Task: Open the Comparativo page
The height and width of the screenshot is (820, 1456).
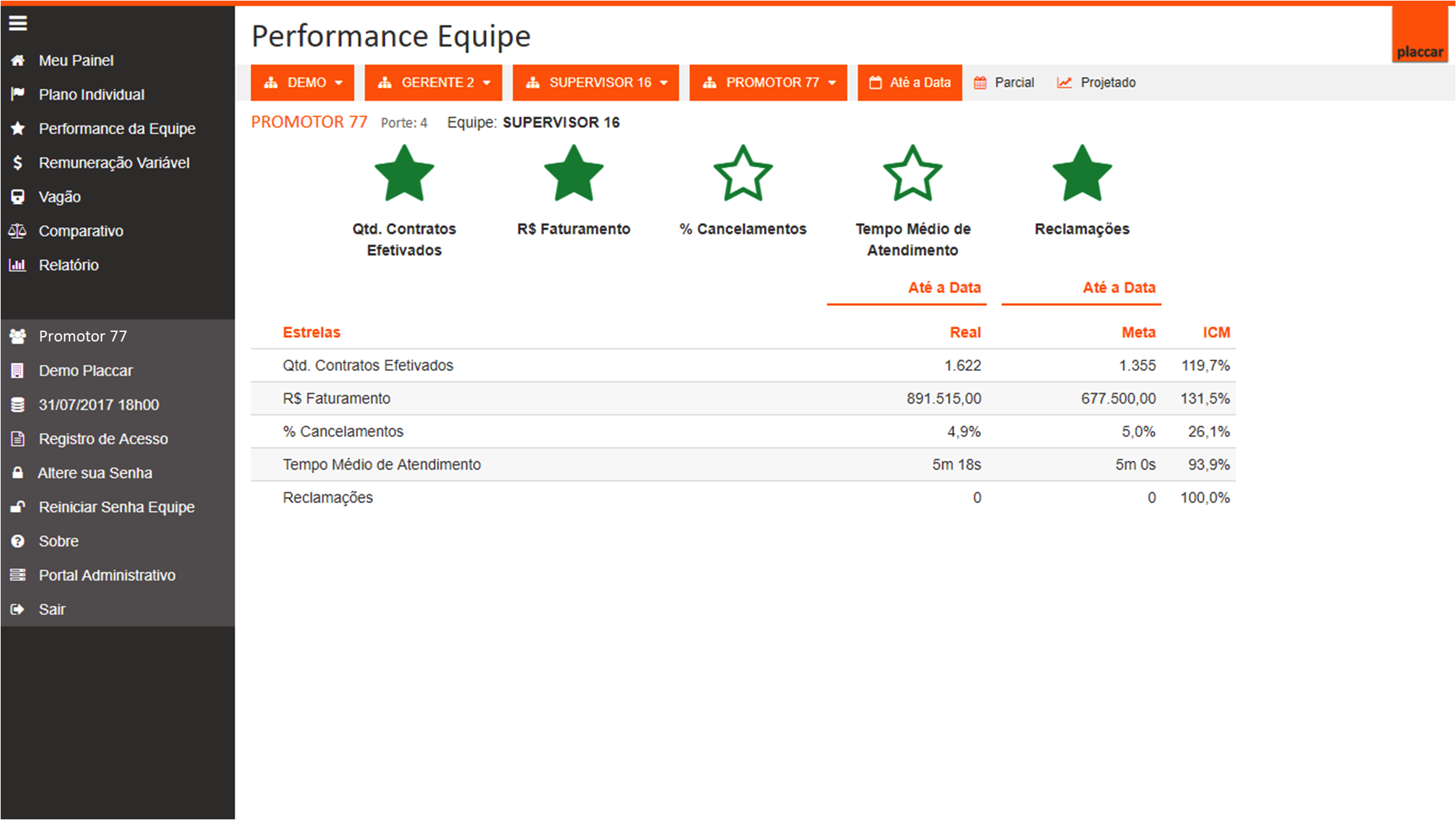Action: pyautogui.click(x=81, y=231)
